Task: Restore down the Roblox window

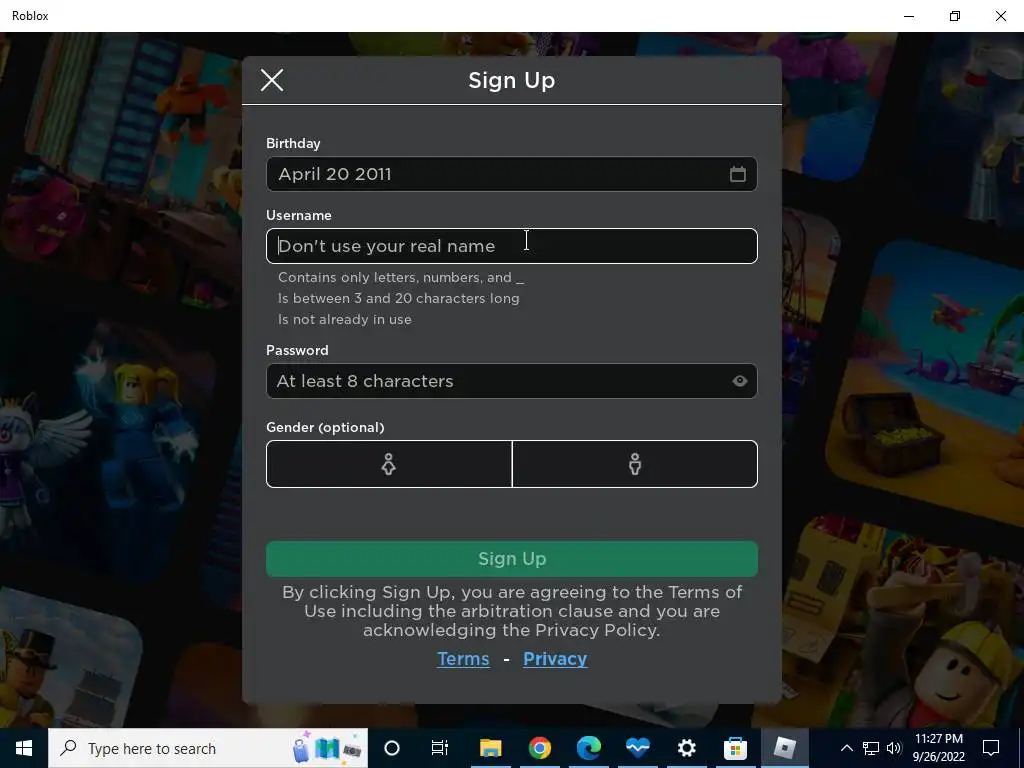Action: (955, 16)
